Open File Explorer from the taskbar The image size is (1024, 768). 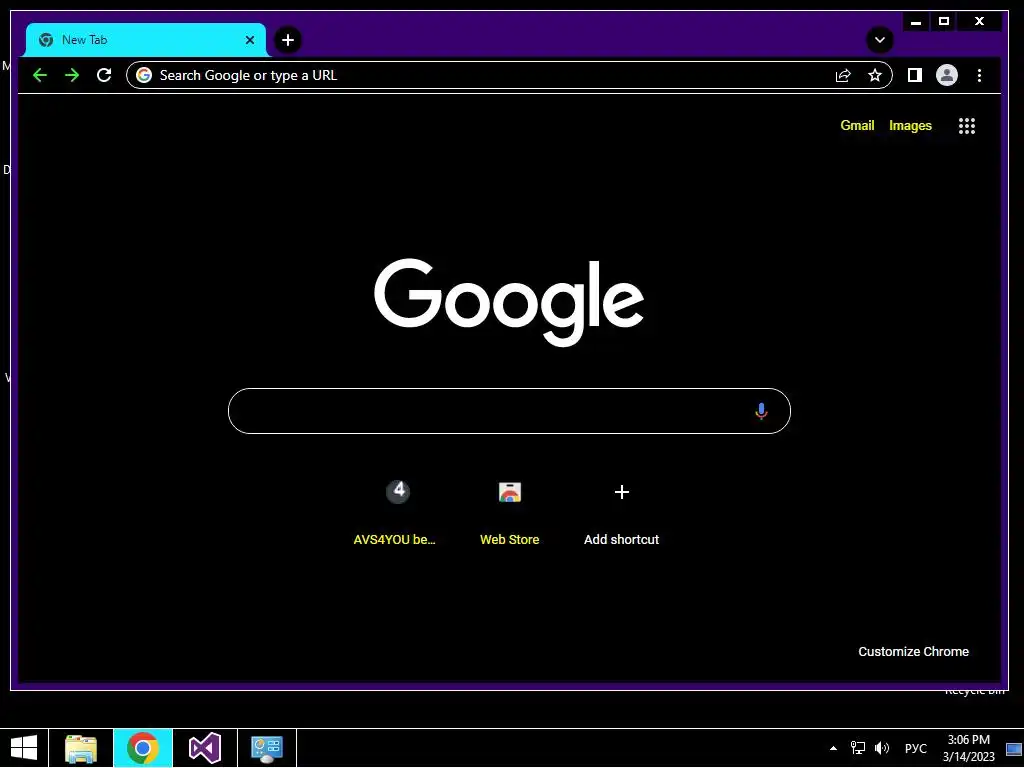(x=81, y=748)
